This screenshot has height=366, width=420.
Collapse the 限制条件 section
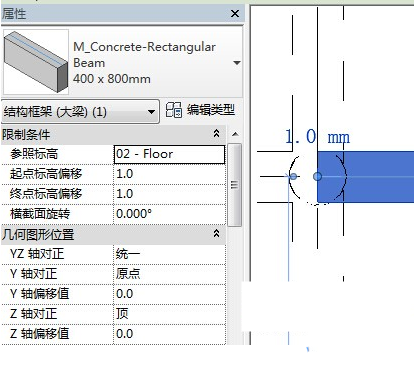[x=216, y=134]
